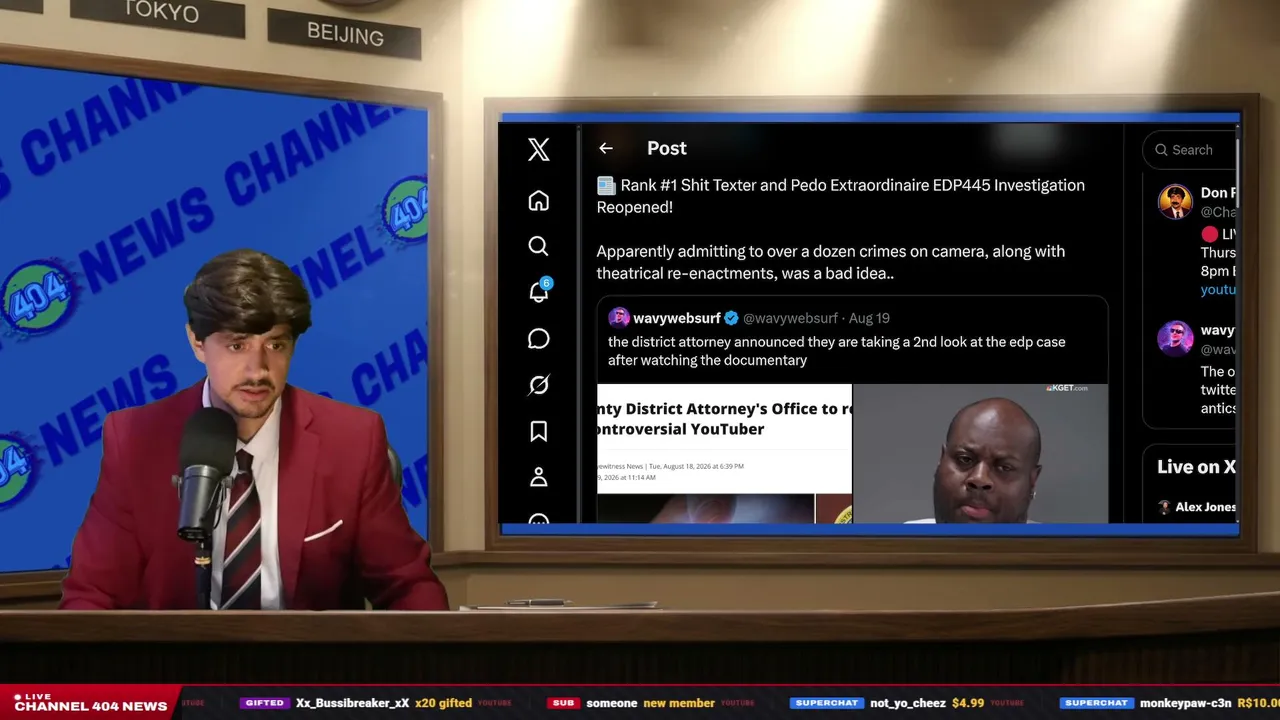Click the quoted post text about district attorney
This screenshot has height=720, width=1280.
[836, 351]
